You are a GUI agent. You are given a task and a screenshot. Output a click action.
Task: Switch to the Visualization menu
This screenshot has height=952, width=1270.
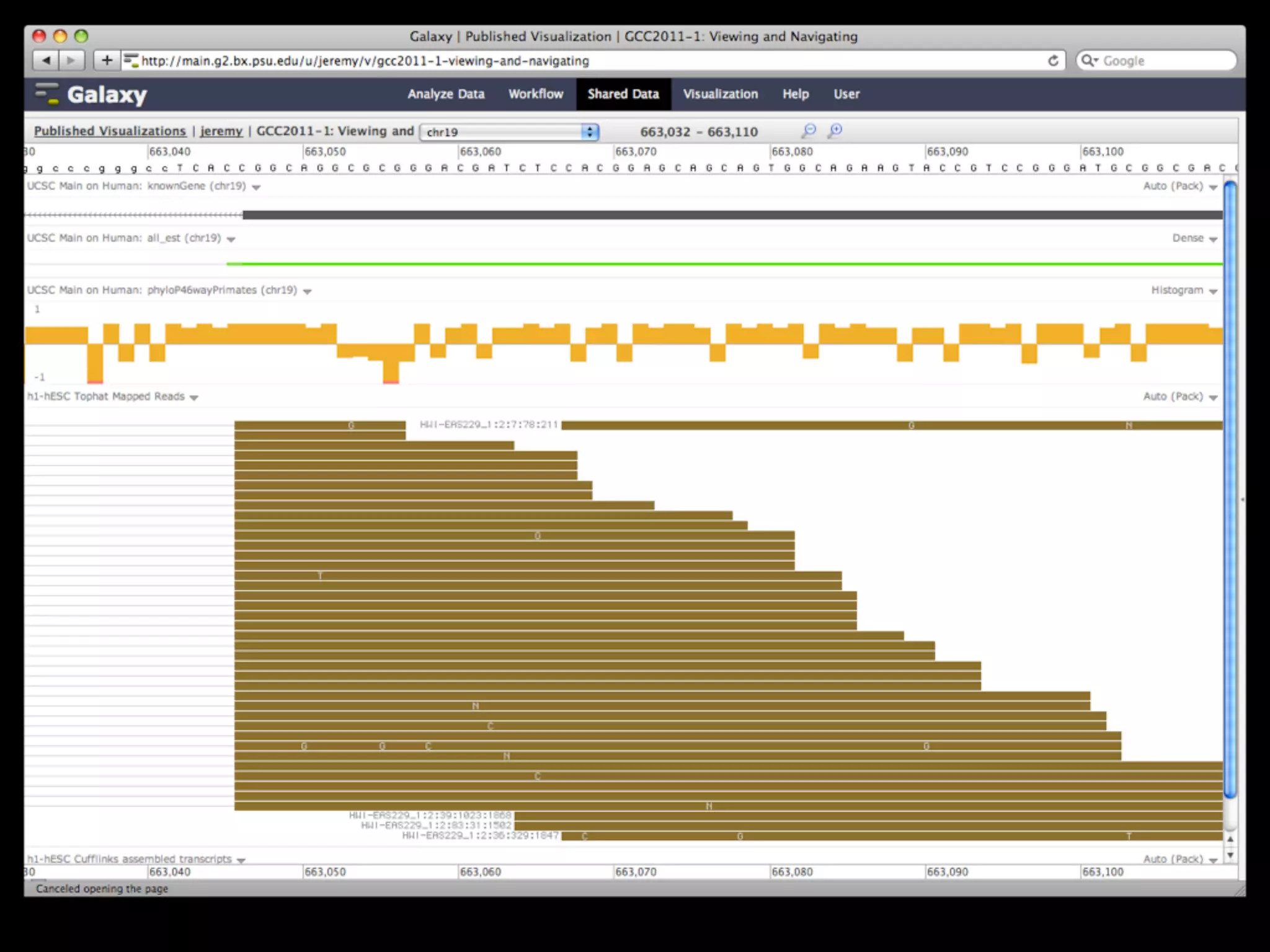pyautogui.click(x=720, y=94)
